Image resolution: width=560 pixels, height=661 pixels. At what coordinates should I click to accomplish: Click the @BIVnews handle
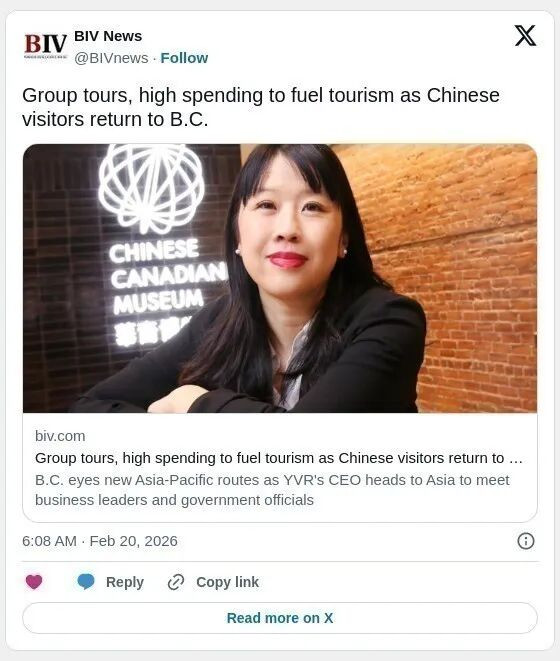pyautogui.click(x=111, y=58)
